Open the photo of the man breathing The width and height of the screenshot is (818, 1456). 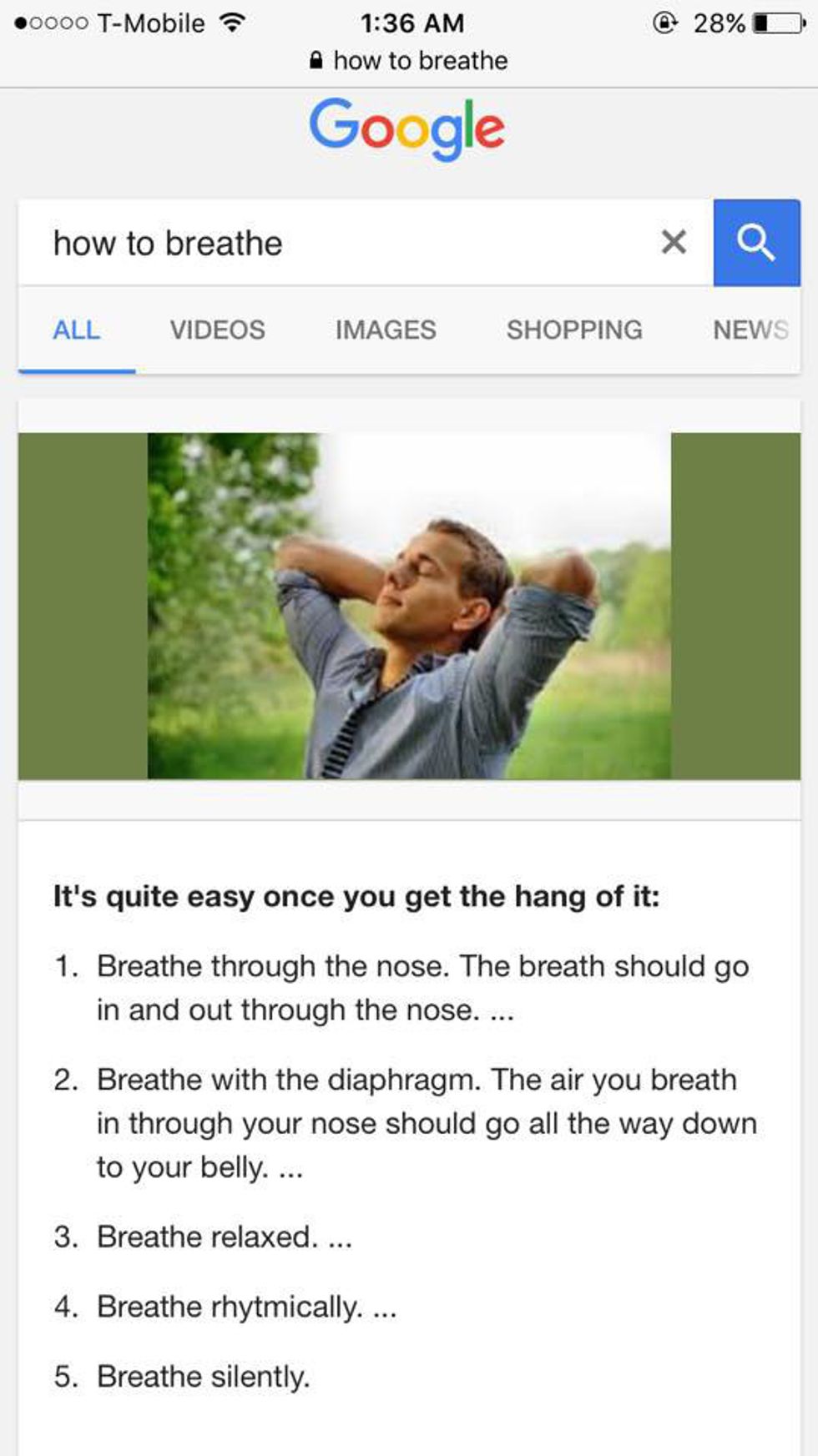(409, 606)
